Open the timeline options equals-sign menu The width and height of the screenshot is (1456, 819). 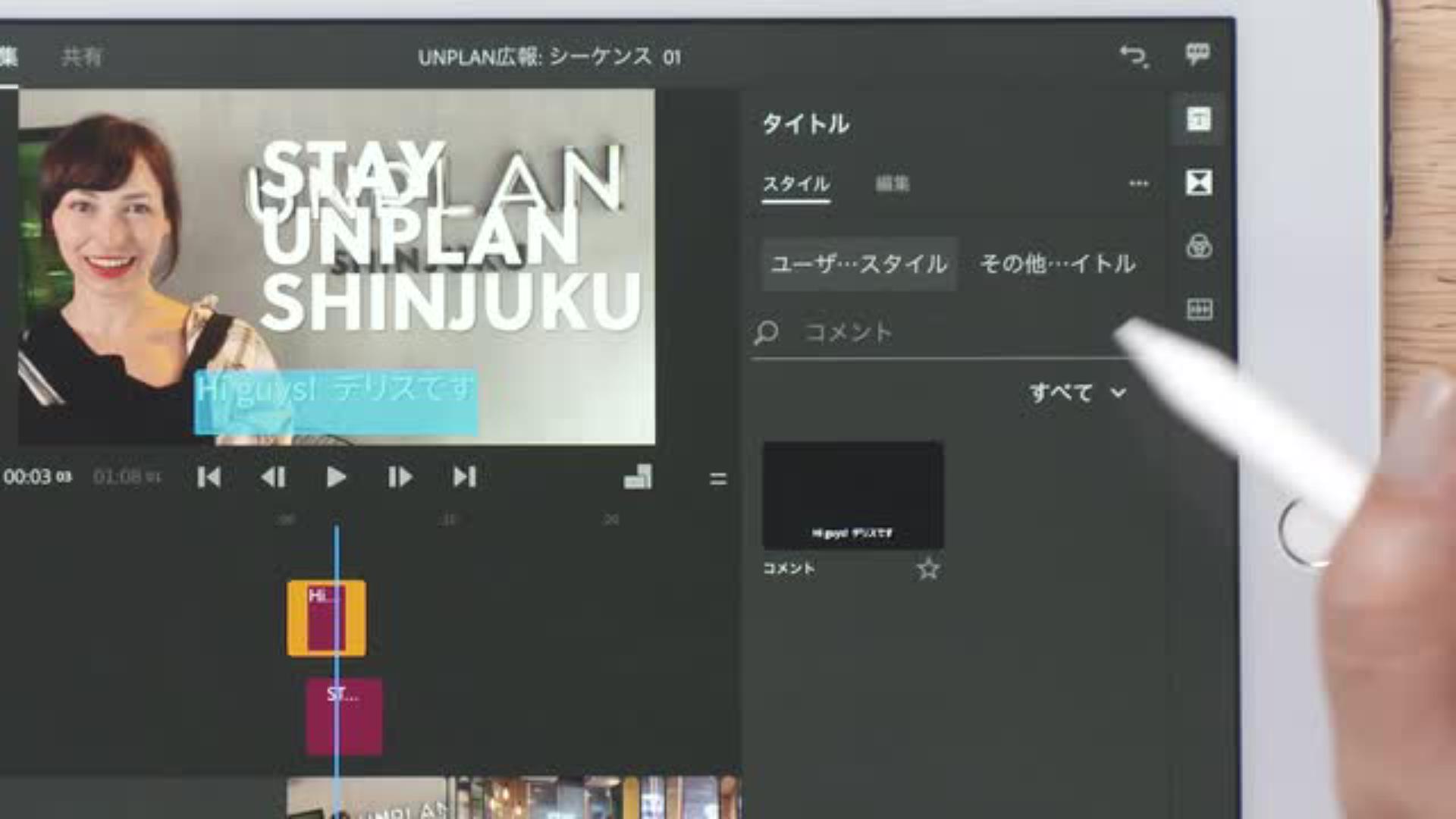click(x=717, y=479)
